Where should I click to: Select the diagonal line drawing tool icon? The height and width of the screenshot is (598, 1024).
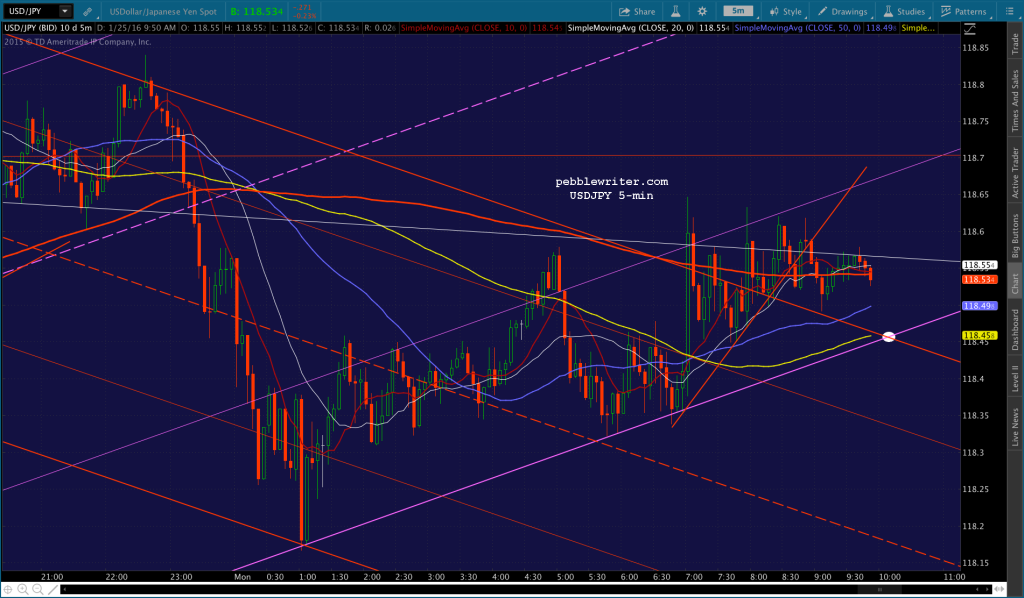(53, 590)
